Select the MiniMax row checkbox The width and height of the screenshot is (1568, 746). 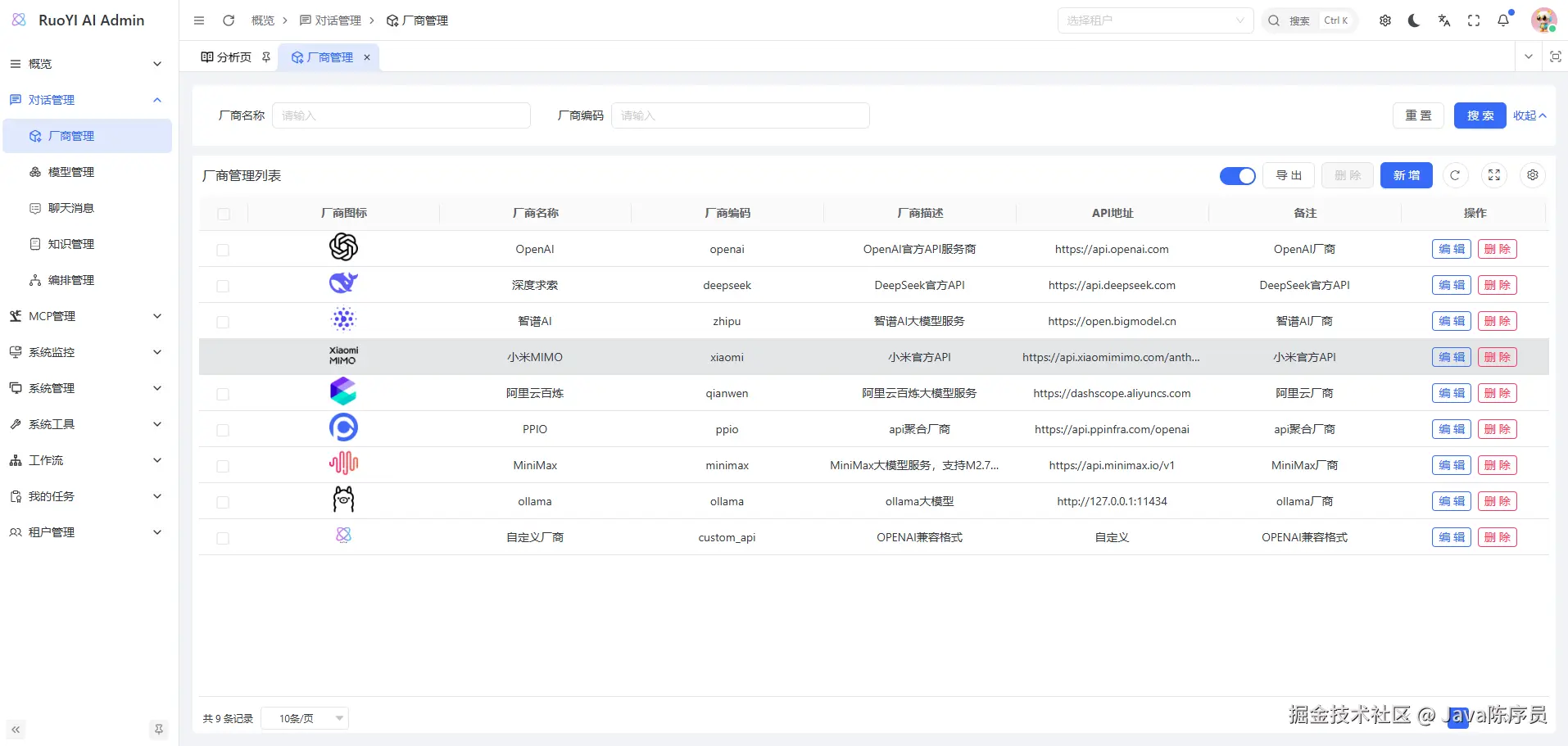point(223,466)
